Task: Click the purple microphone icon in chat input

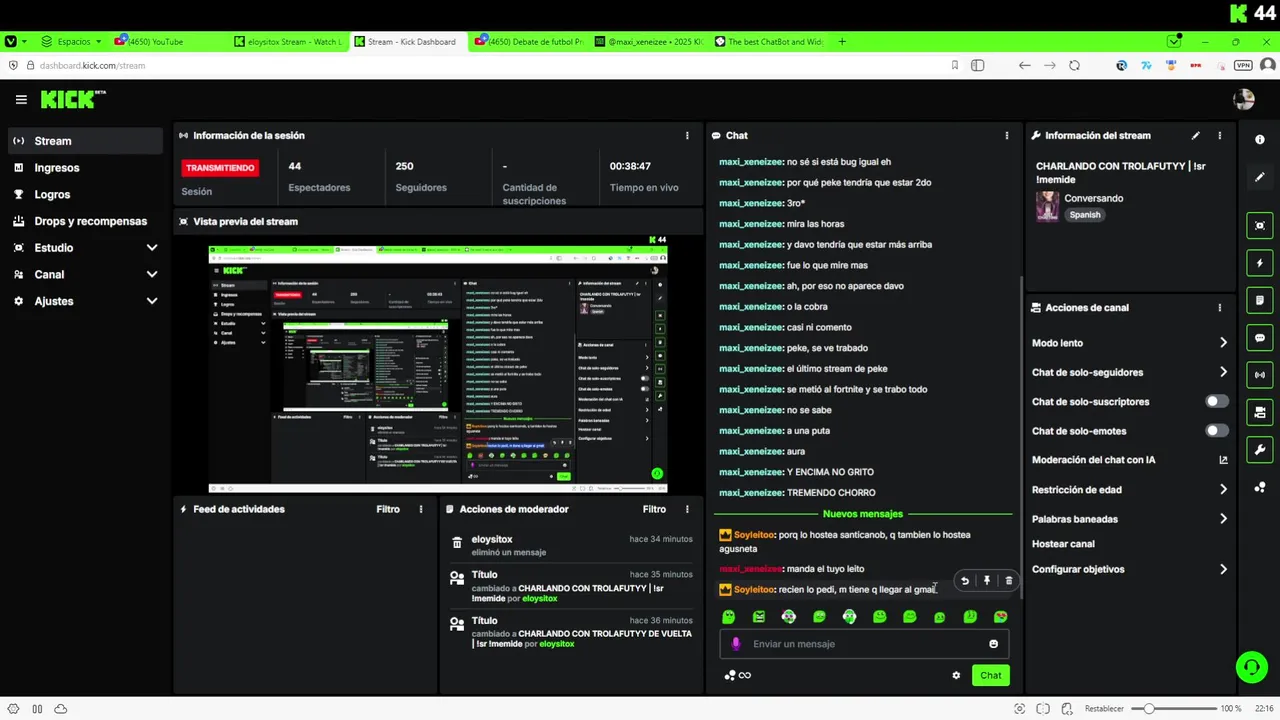Action: [x=736, y=644]
